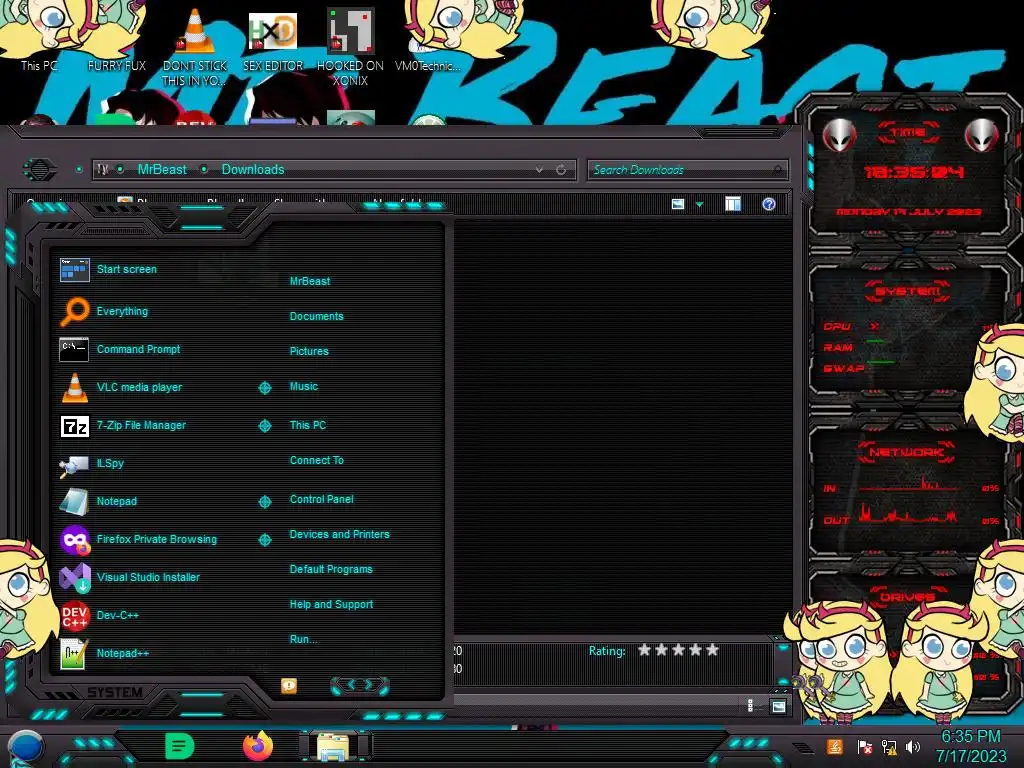Open the clock showing 6:35 PM

(x=971, y=746)
